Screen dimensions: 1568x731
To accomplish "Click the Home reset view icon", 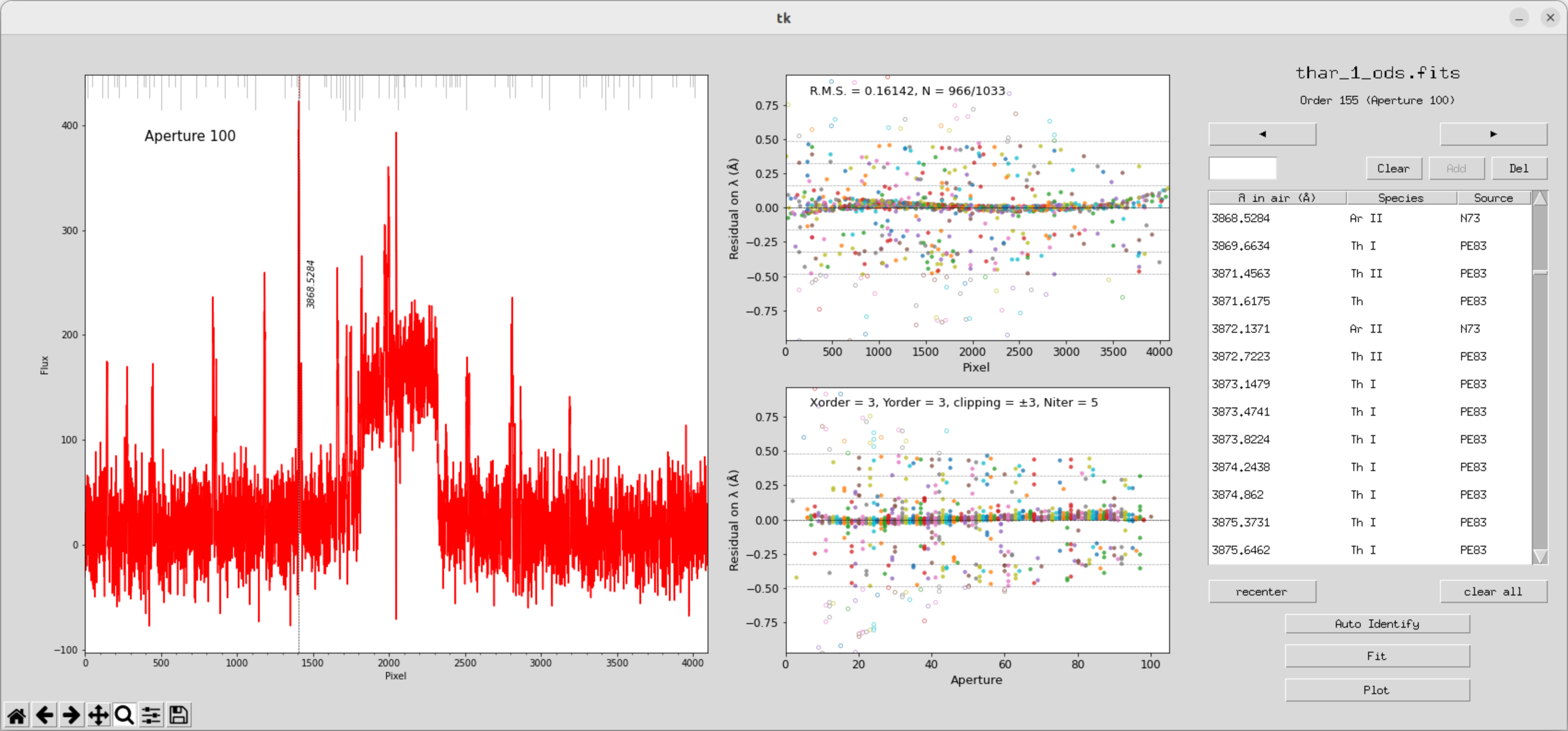I will click(x=17, y=714).
